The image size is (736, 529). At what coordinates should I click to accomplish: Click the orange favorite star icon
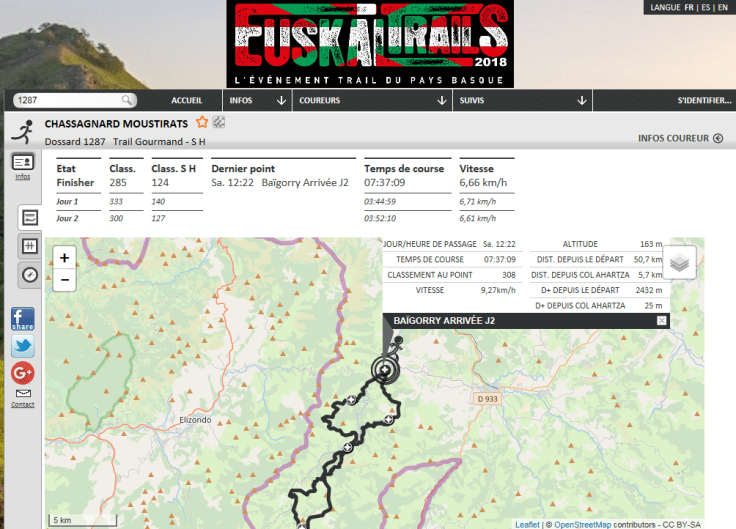click(202, 123)
